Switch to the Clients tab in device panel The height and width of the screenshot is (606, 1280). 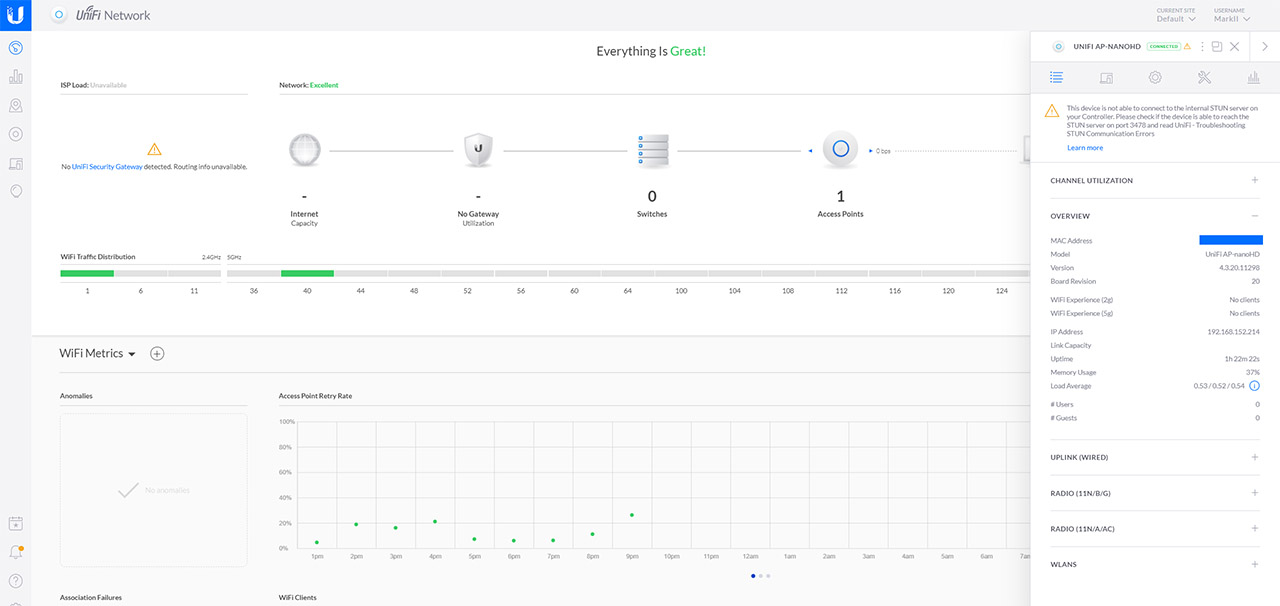tap(1106, 77)
